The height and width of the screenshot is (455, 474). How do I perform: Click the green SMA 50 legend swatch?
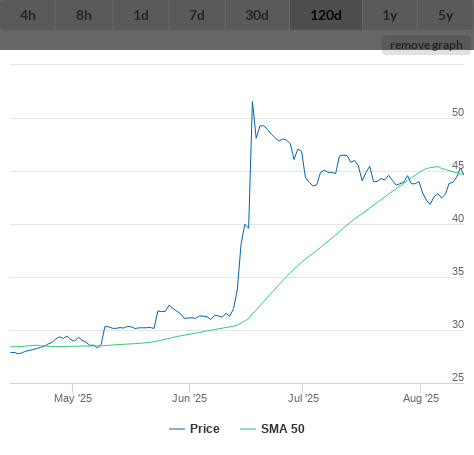pyautogui.click(x=248, y=429)
